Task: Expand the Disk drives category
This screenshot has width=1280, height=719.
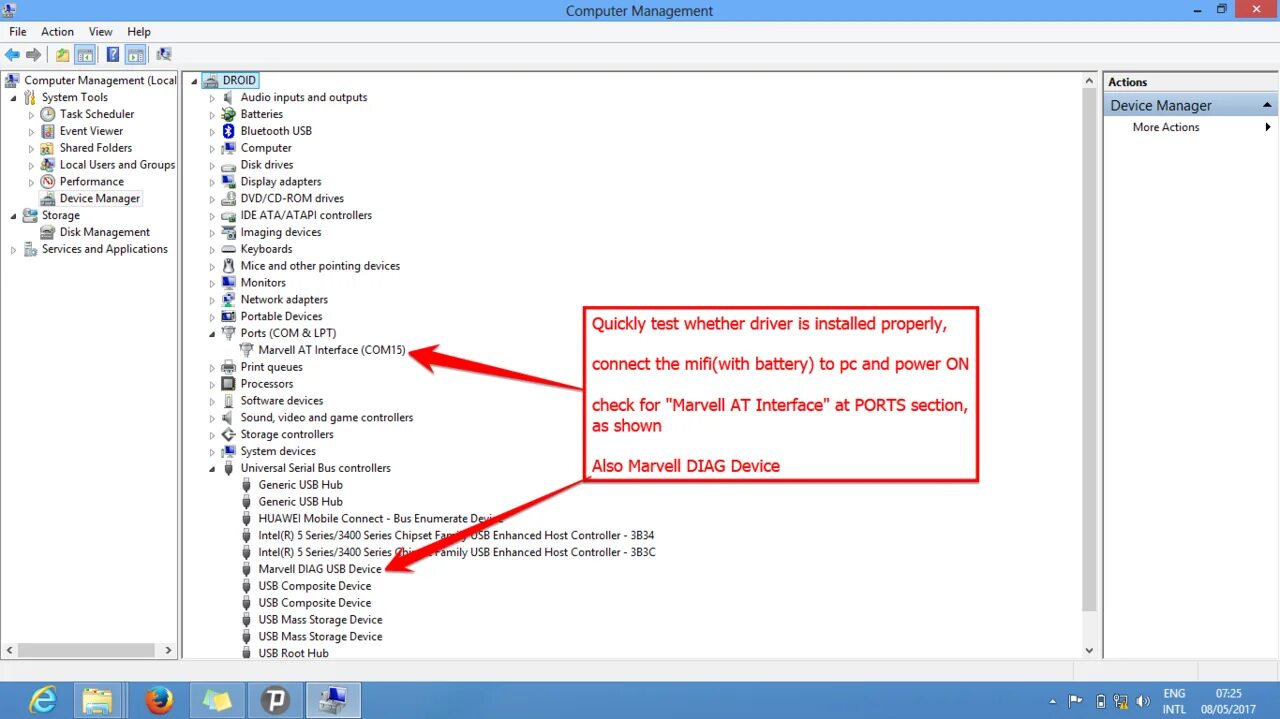Action: coord(212,165)
